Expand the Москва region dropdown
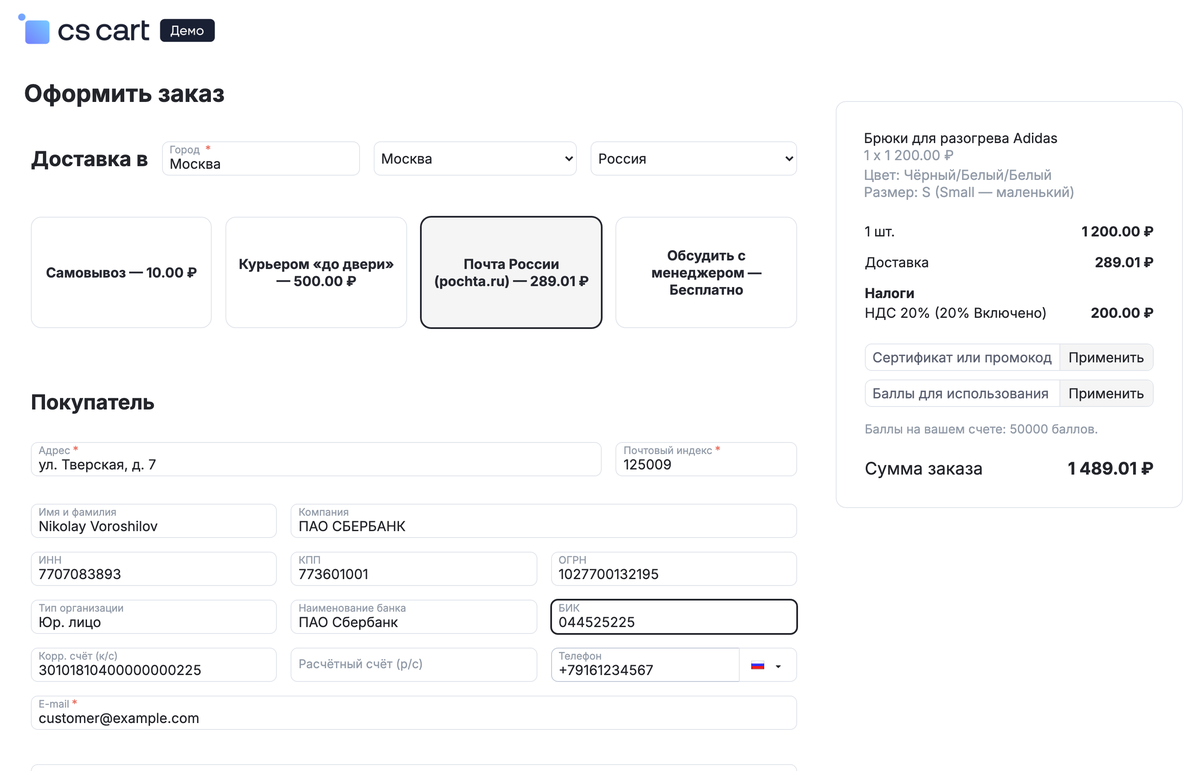 (x=475, y=158)
